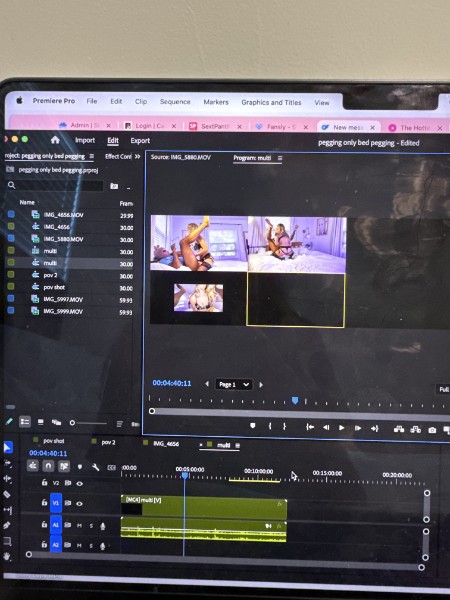This screenshot has width=450, height=600.
Task: Open Program multi panel menu
Action: click(280, 158)
